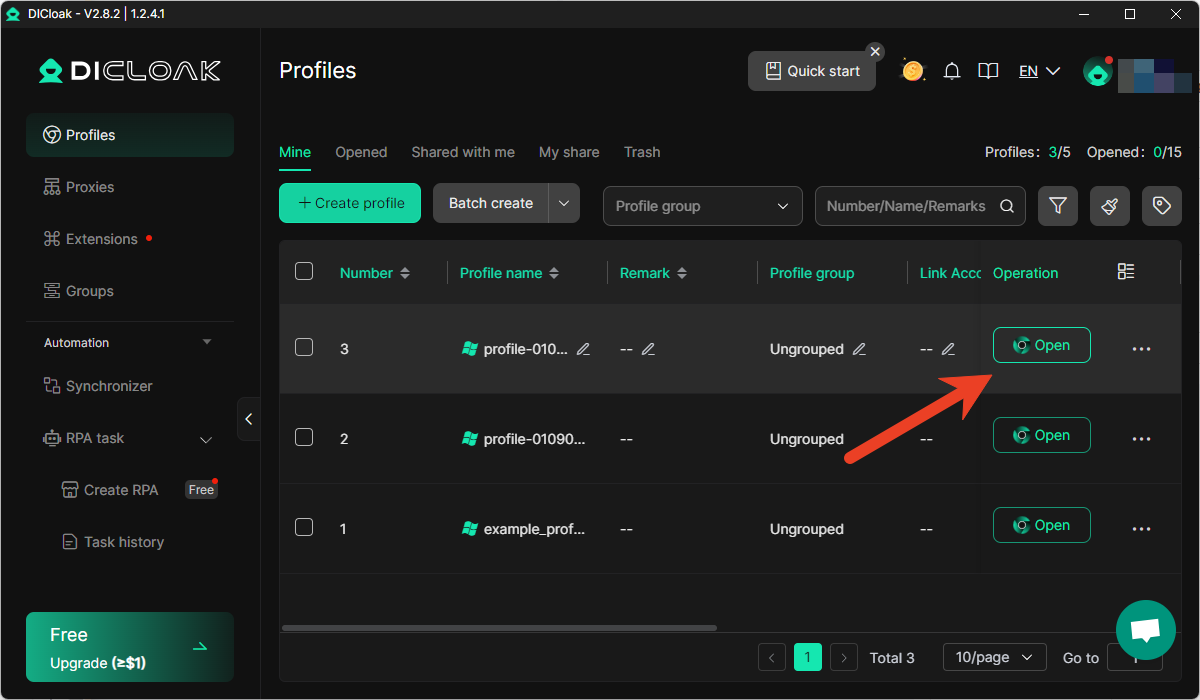
Task: Open the notifications bell
Action: pyautogui.click(x=952, y=71)
